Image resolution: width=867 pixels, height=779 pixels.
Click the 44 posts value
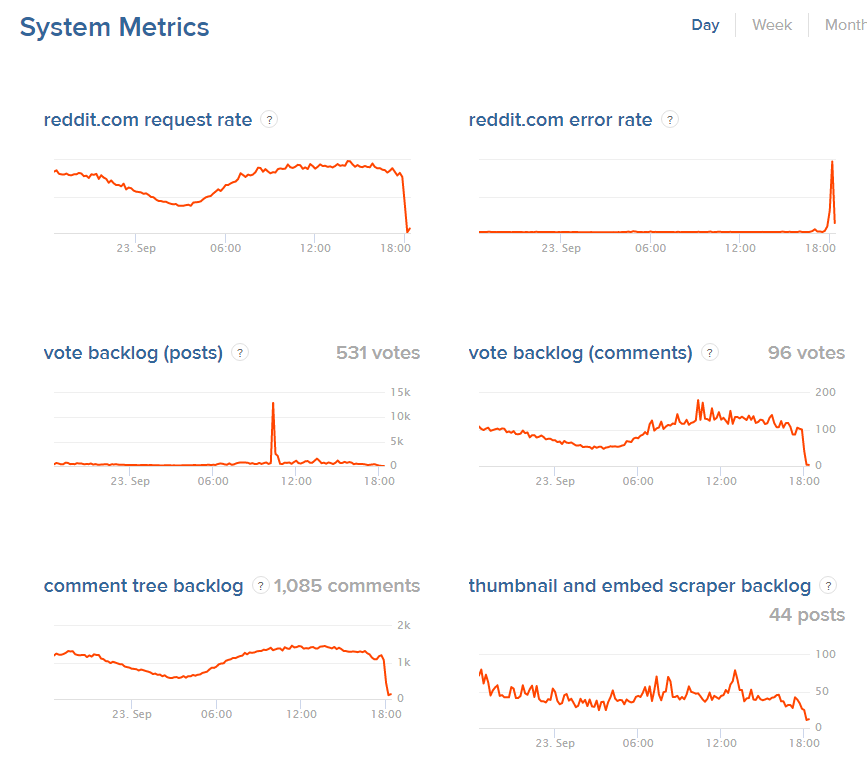pyautogui.click(x=807, y=615)
